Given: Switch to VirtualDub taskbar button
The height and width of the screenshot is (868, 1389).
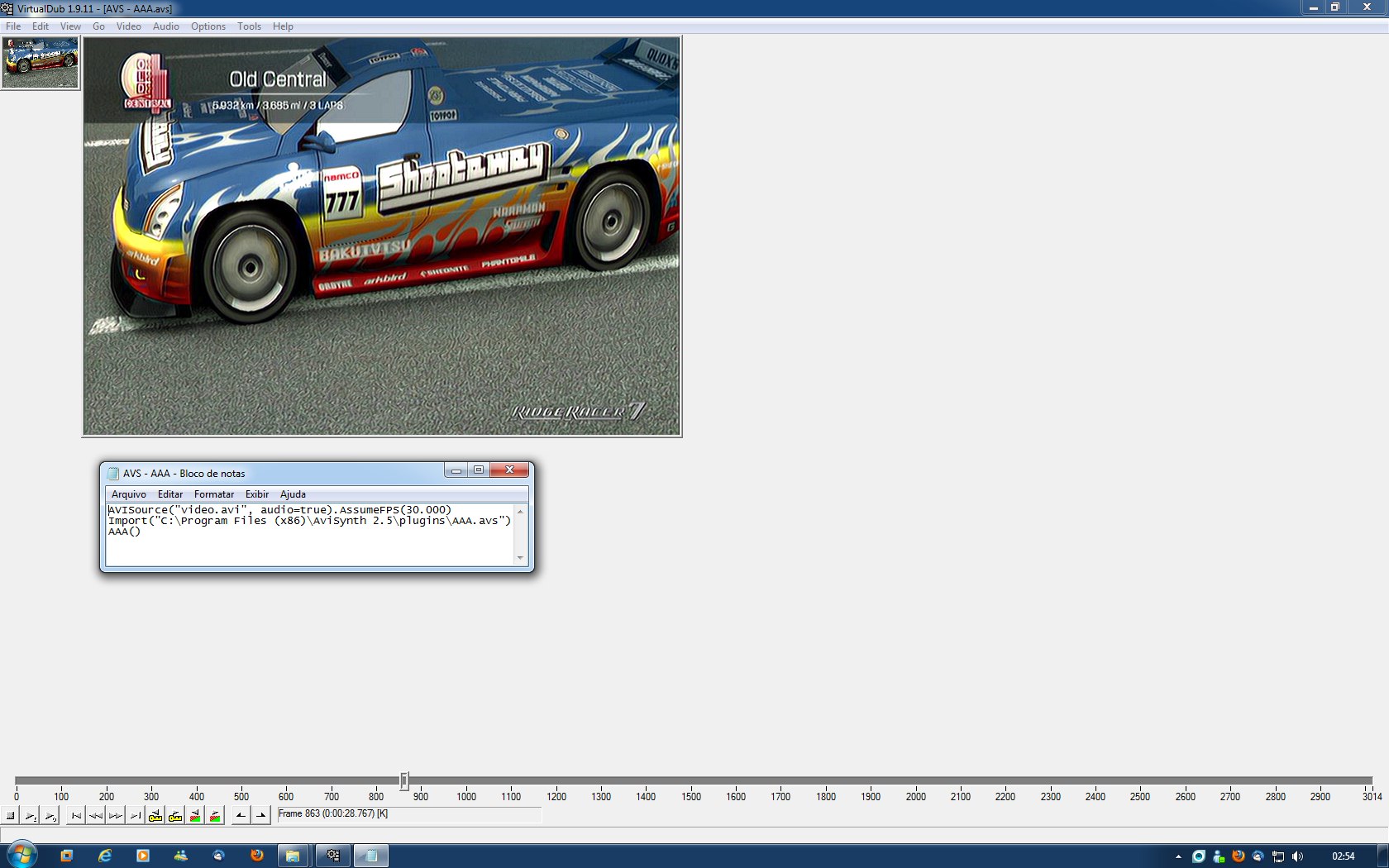Looking at the screenshot, I should tap(332, 856).
